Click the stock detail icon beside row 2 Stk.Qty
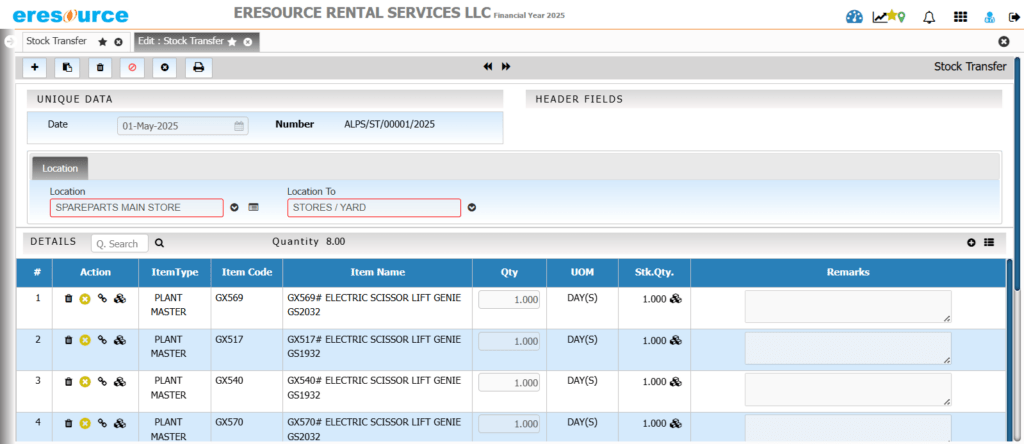This screenshot has height=444, width=1024. 676,341
